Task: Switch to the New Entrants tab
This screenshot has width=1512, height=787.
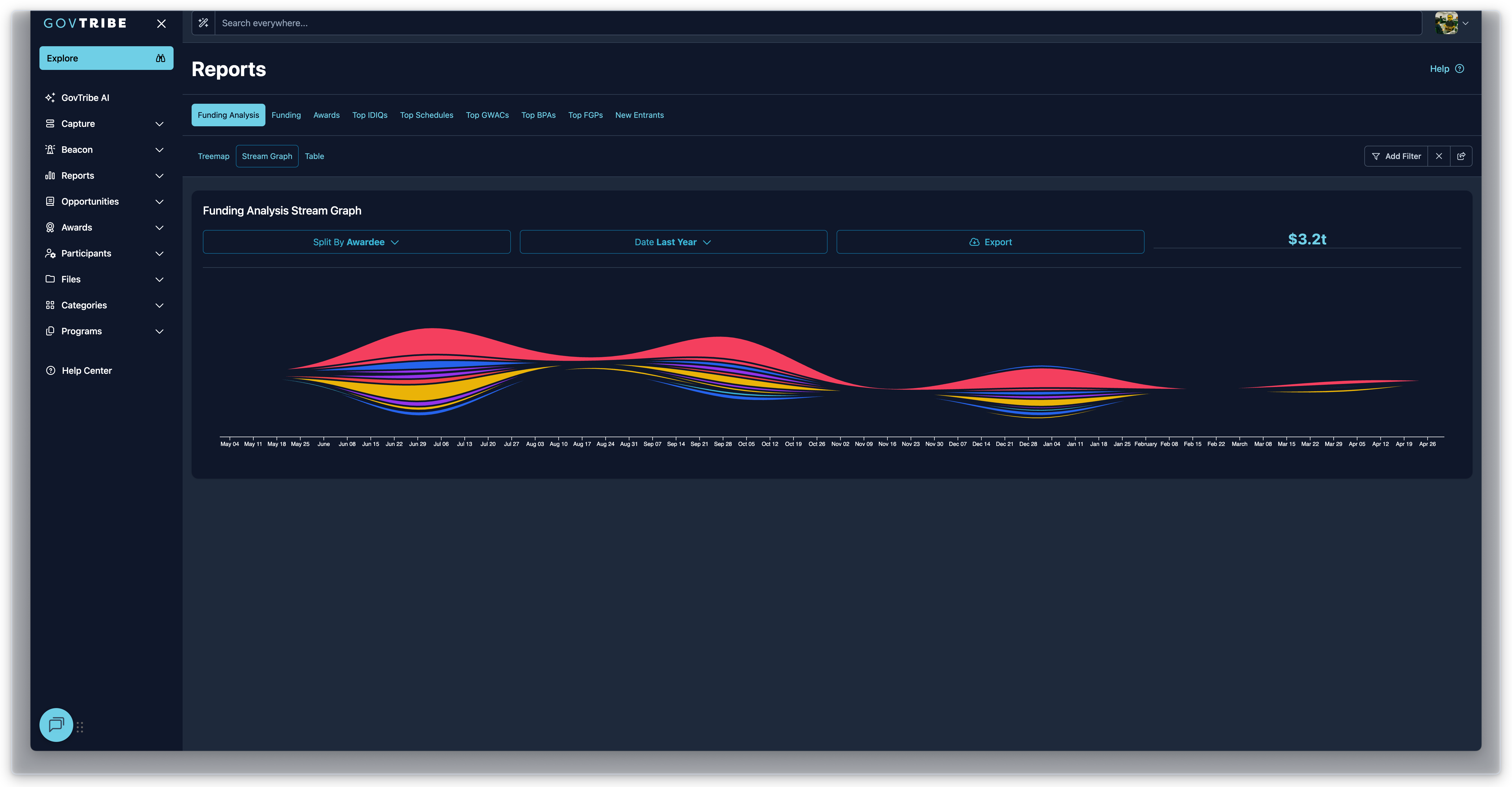Action: (639, 115)
